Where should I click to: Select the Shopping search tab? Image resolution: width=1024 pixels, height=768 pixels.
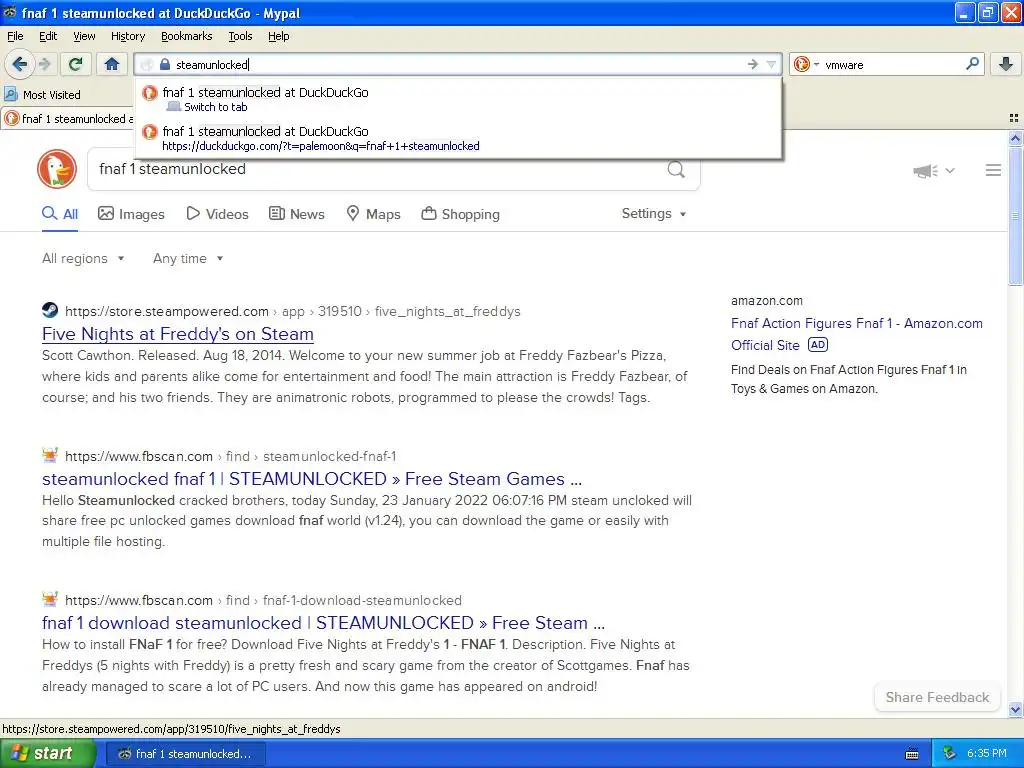tap(460, 214)
